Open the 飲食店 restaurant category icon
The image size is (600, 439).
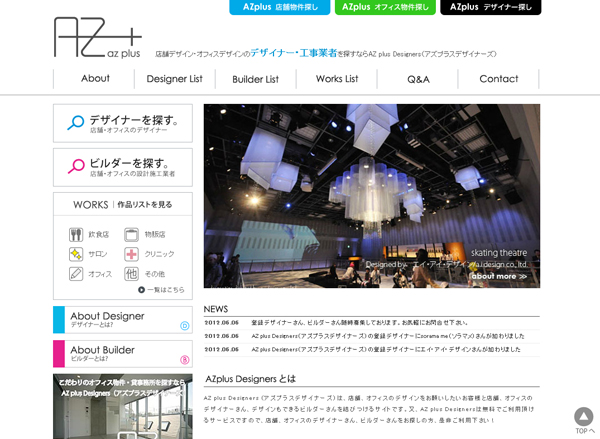point(76,235)
